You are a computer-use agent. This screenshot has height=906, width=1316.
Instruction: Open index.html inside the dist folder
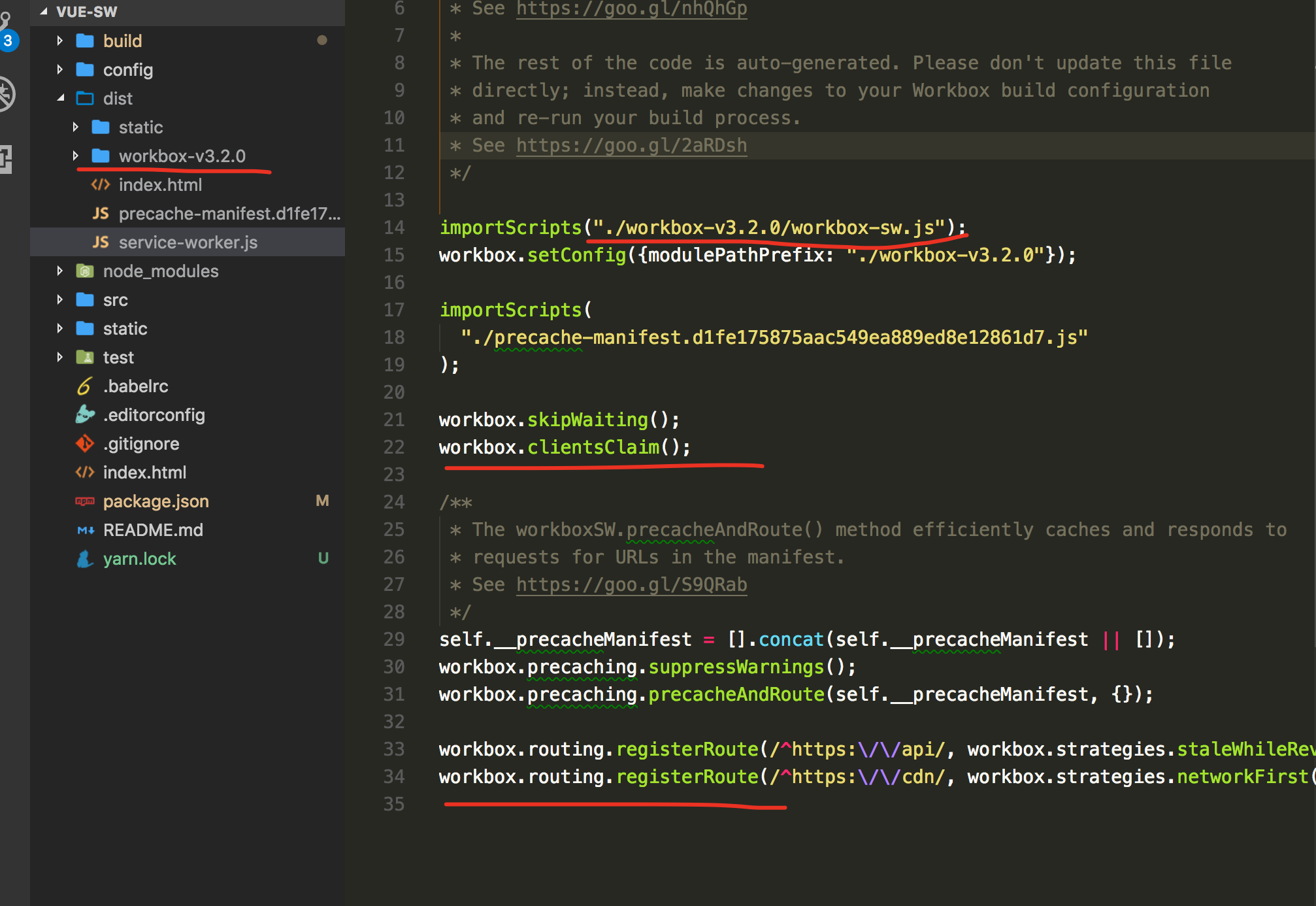pyautogui.click(x=160, y=185)
